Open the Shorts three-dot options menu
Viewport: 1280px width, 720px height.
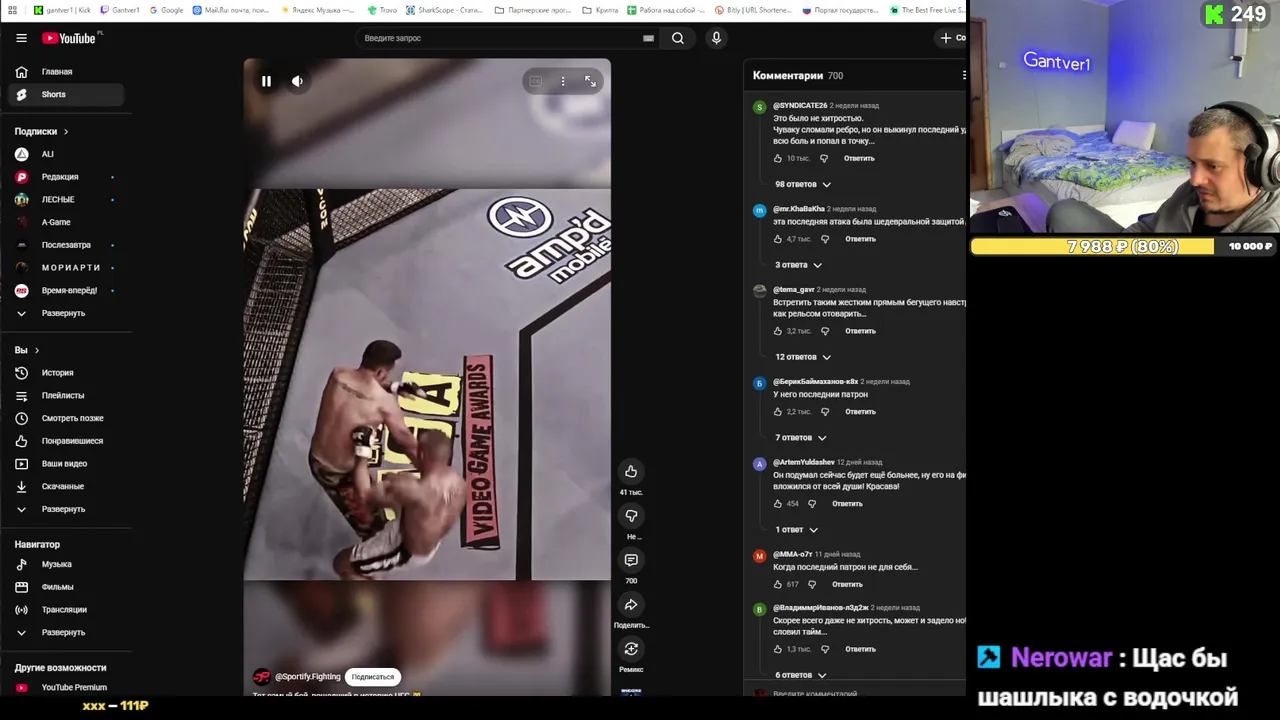point(563,81)
